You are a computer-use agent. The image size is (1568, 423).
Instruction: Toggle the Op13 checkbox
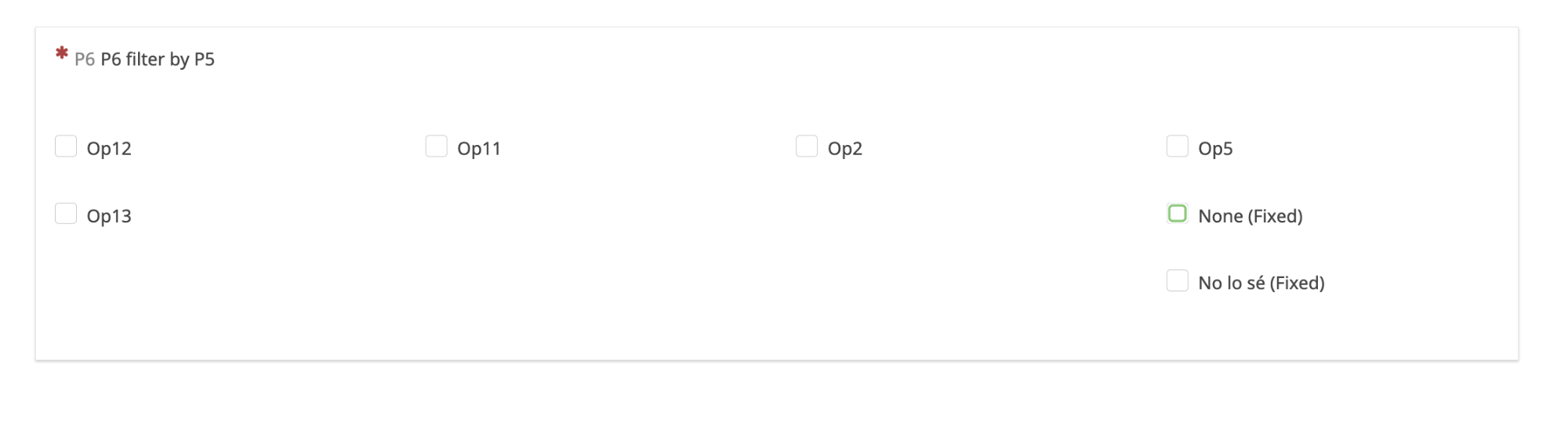coord(66,214)
